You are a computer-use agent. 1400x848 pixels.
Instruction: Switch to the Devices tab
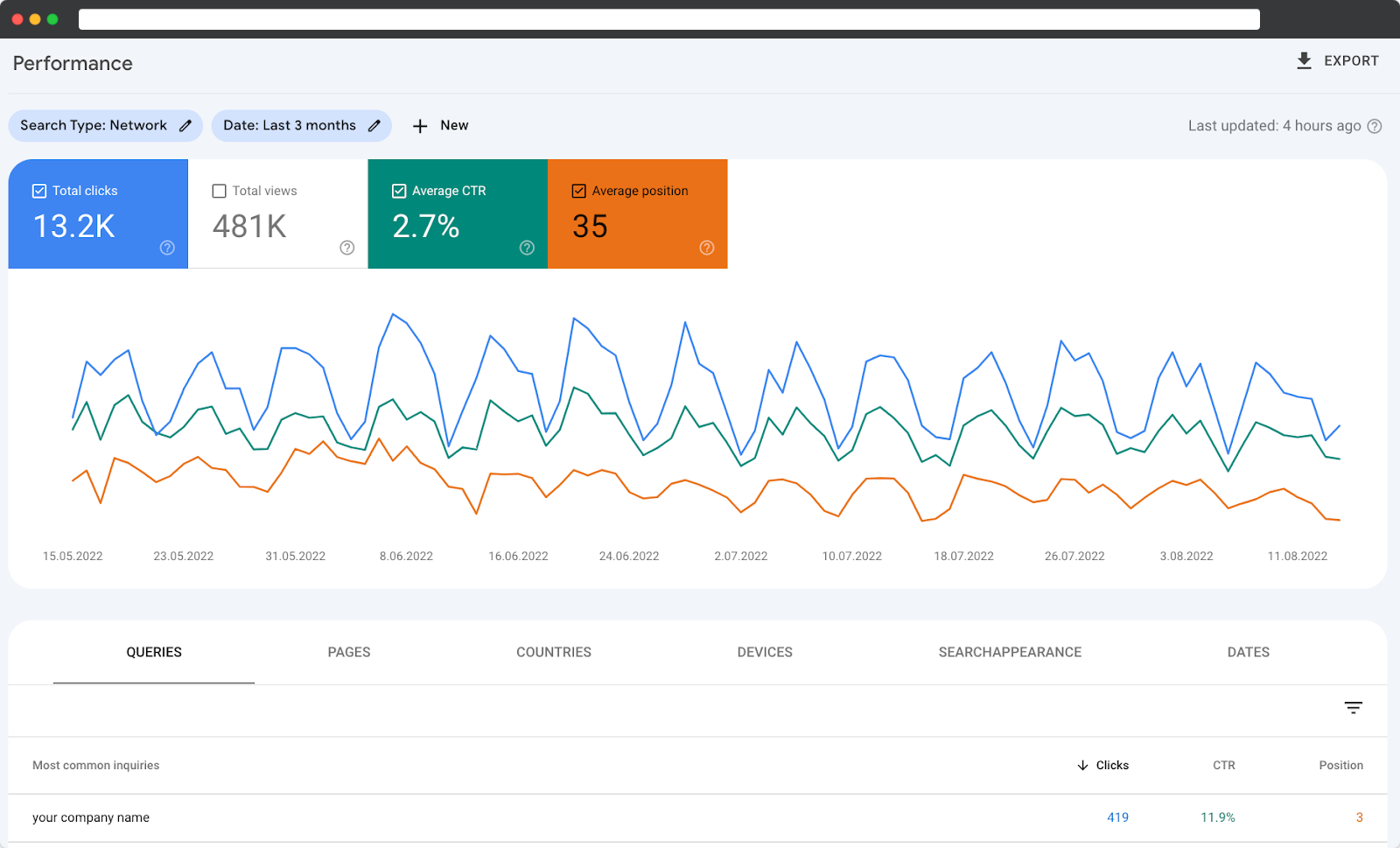(x=765, y=652)
